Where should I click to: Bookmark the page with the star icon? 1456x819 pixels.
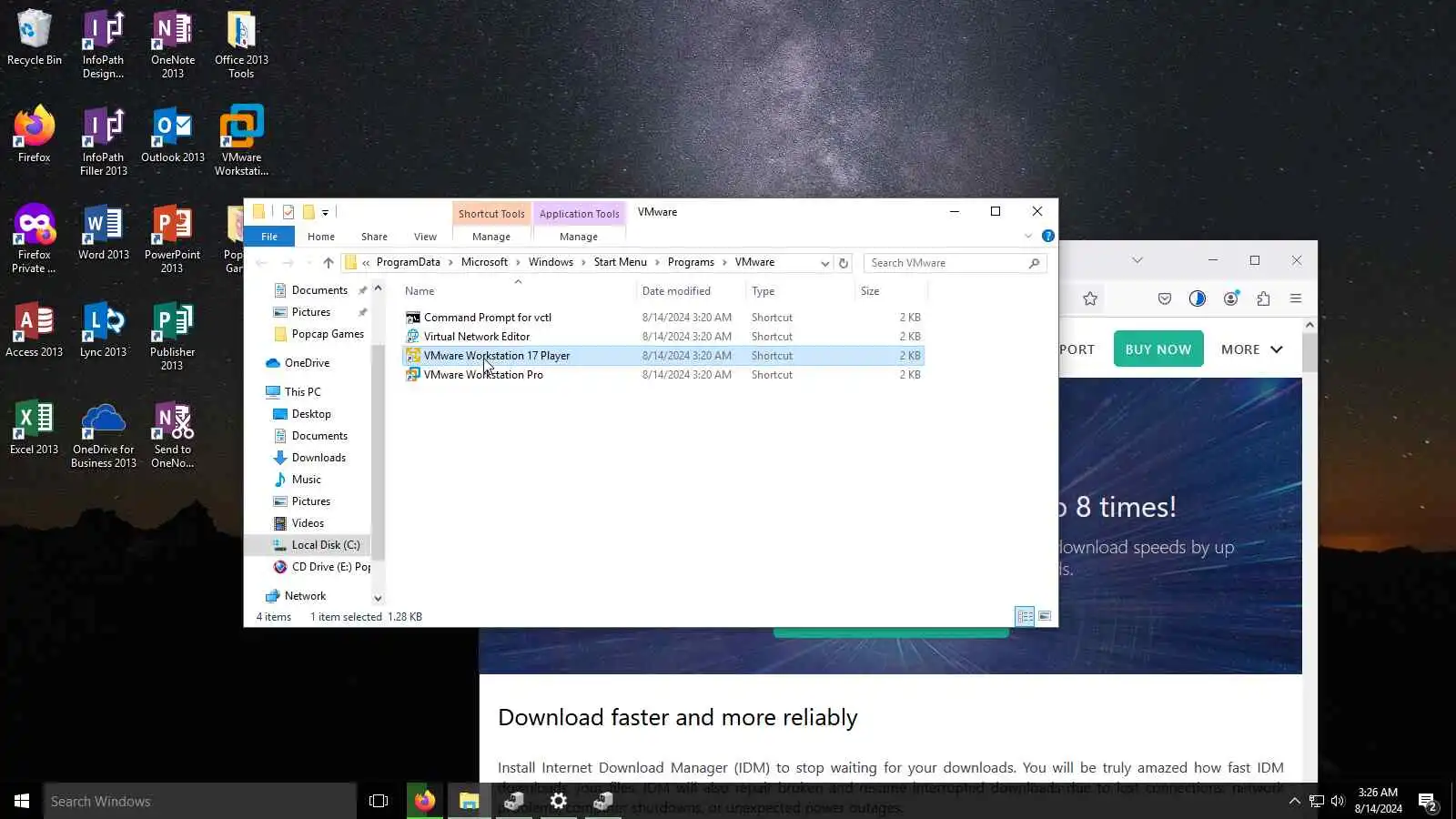1090,298
